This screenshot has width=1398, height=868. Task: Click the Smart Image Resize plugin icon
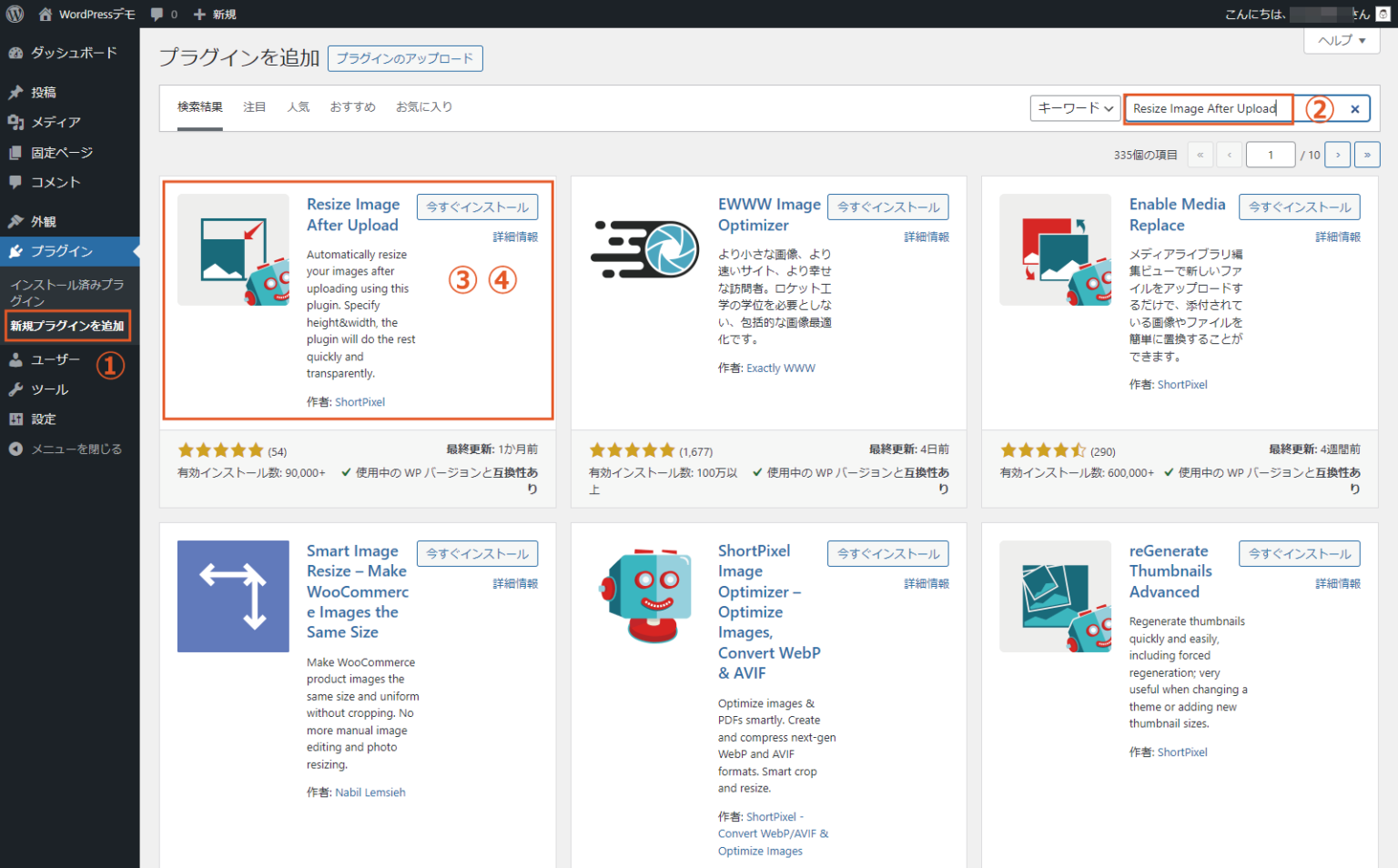233,596
